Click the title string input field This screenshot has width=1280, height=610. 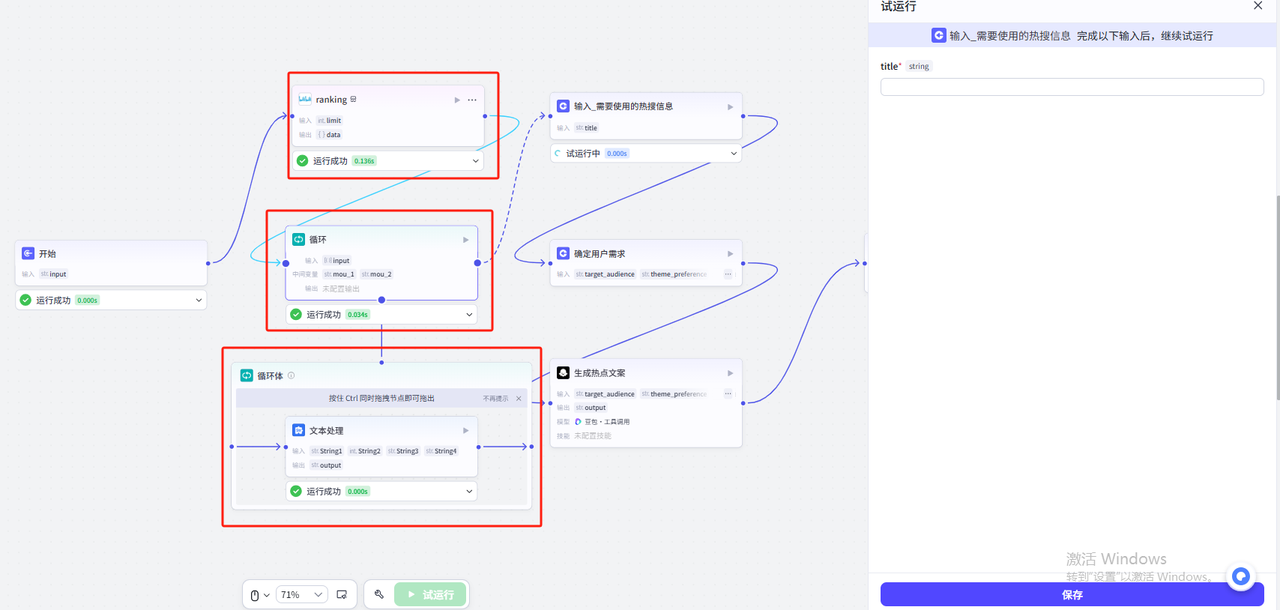[x=1072, y=87]
